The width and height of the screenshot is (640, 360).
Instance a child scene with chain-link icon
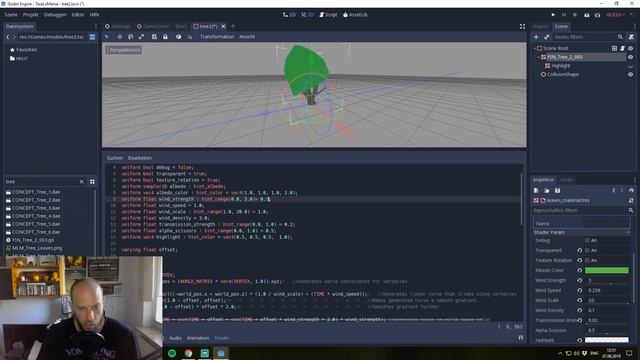pyautogui.click(x=547, y=37)
